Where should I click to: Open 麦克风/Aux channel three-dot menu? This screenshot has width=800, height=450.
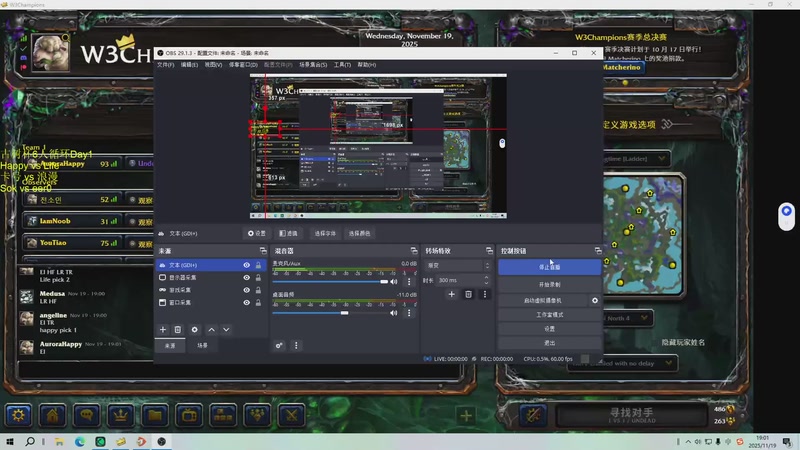(409, 282)
